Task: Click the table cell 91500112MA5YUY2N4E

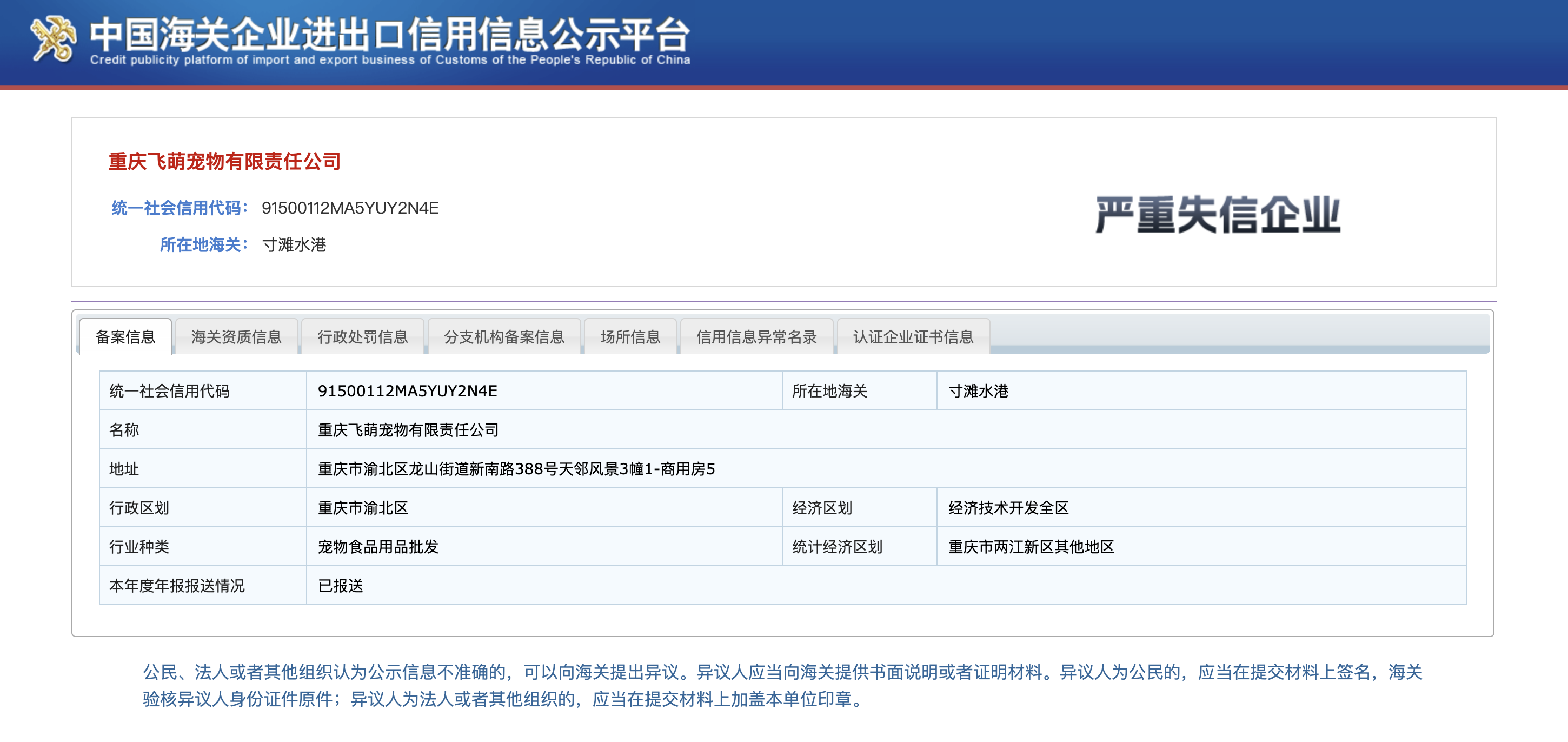Action: (544, 391)
